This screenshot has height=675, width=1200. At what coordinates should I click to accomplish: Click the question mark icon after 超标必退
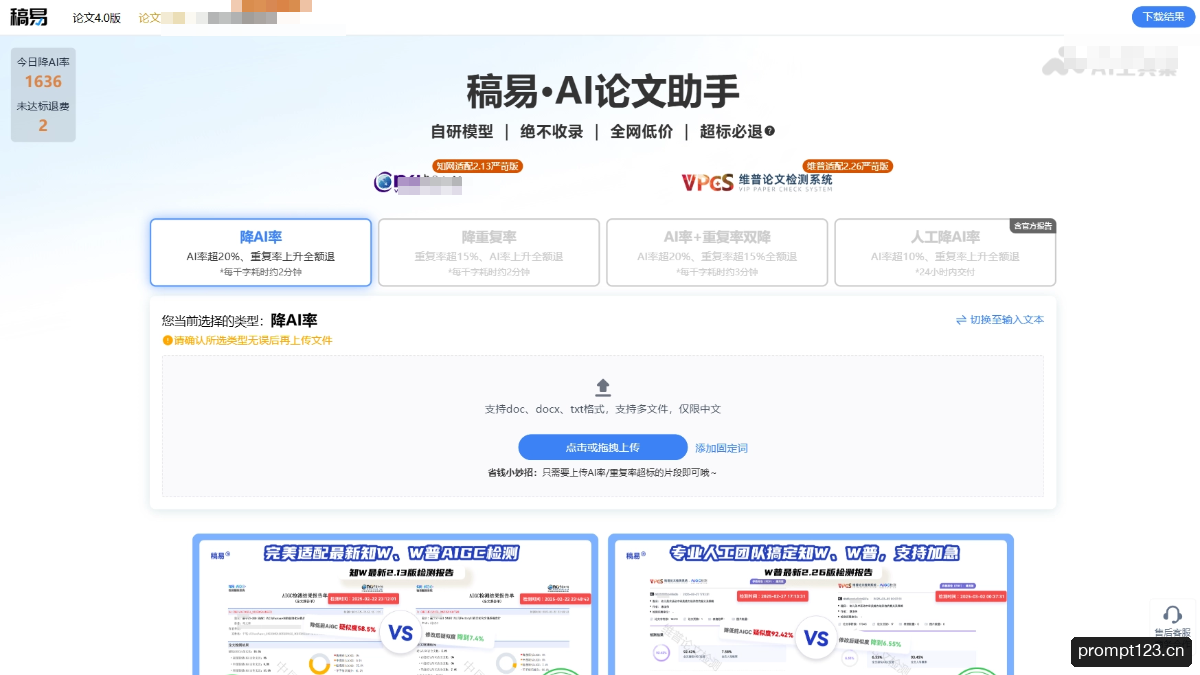770,131
